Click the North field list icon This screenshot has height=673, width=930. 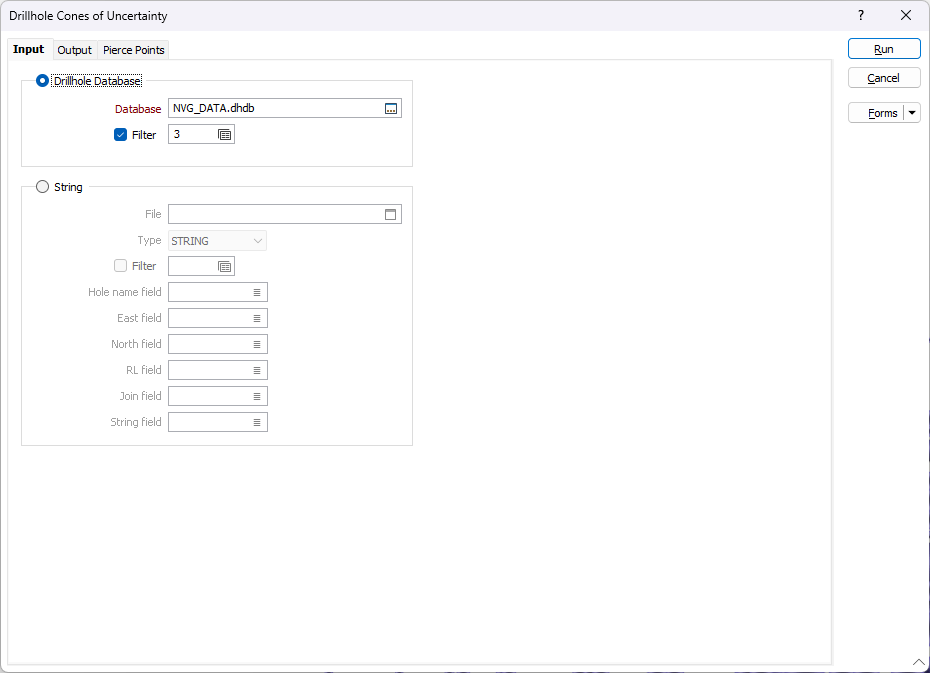[257, 344]
